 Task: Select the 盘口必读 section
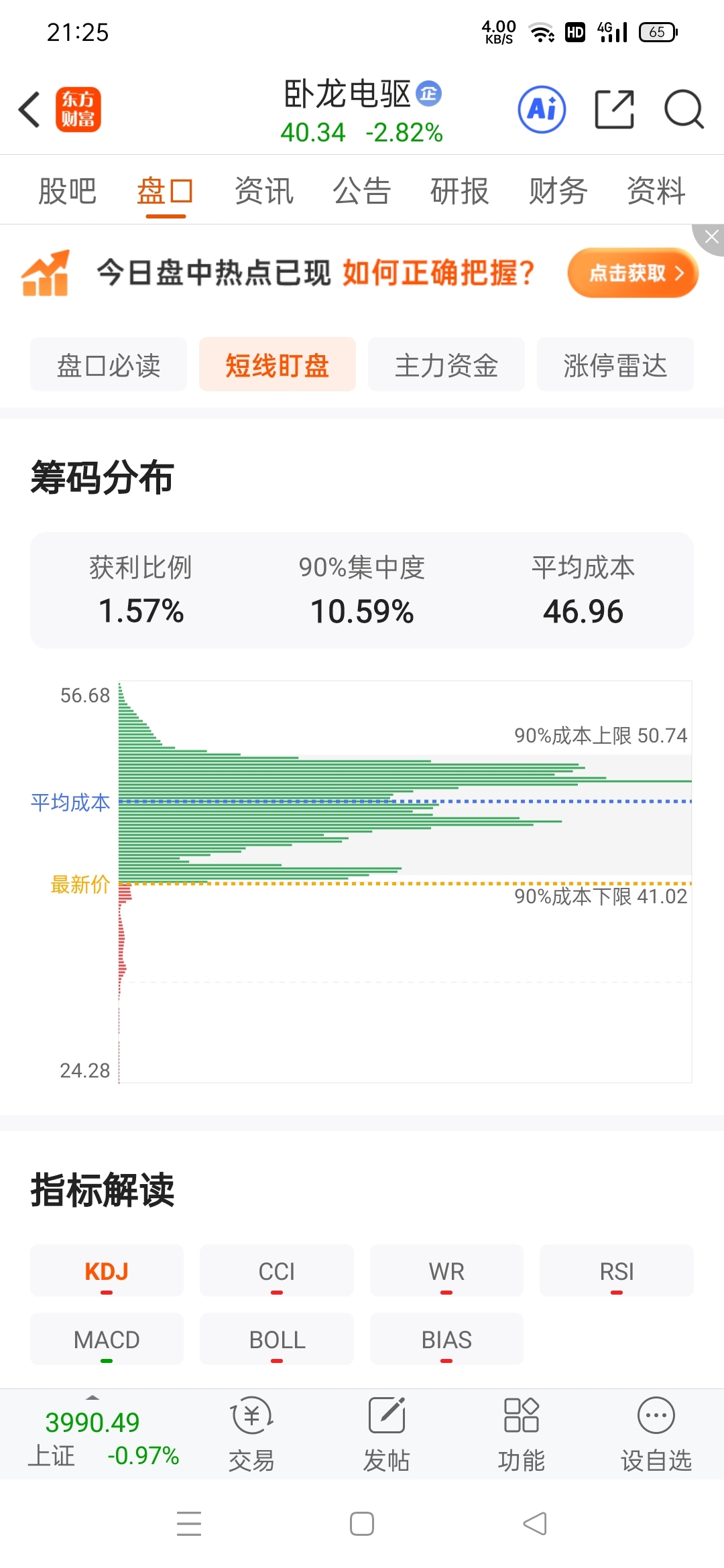tap(109, 365)
